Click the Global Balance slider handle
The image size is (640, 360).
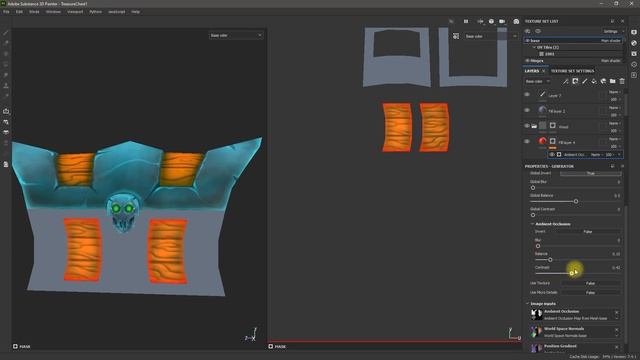576,201
